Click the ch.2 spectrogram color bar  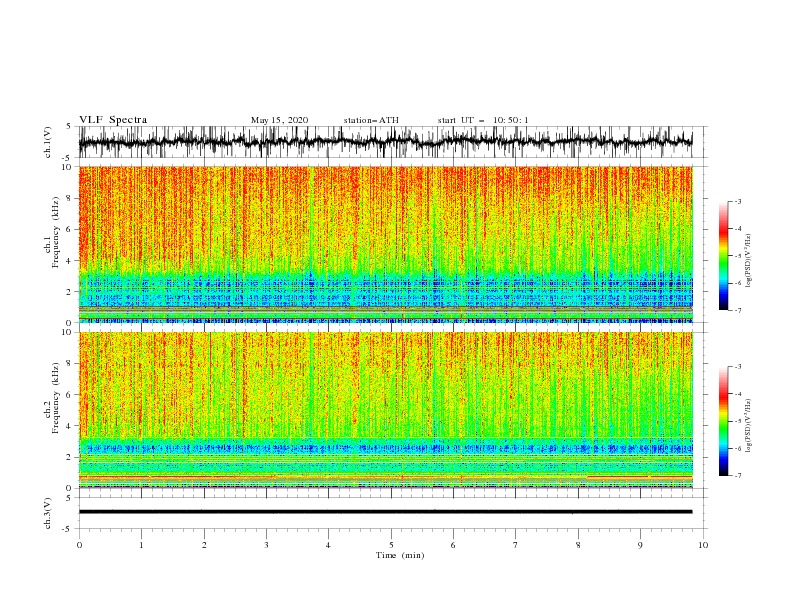[723, 421]
